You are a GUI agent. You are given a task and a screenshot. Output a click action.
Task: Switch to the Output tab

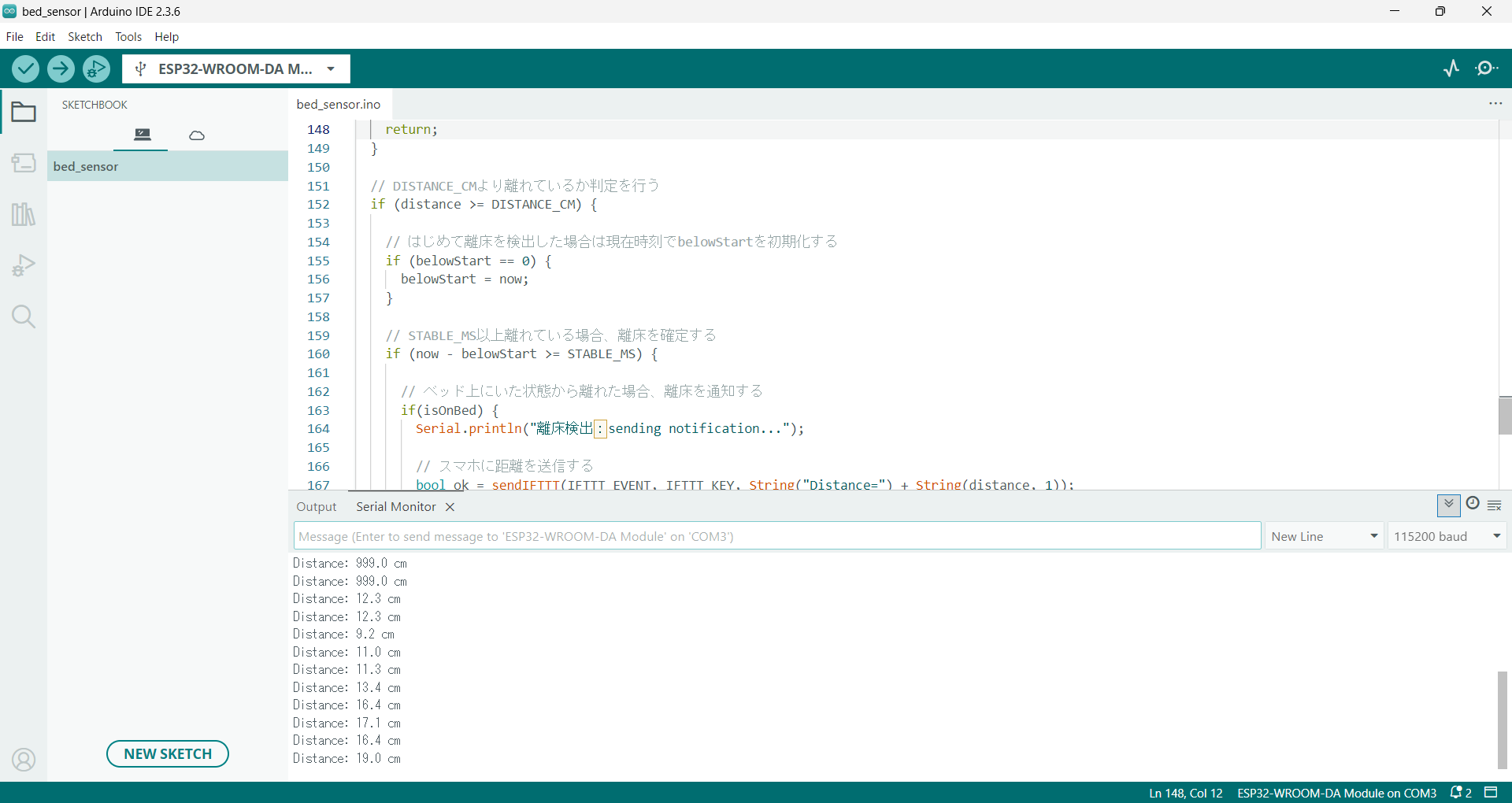pyautogui.click(x=317, y=507)
